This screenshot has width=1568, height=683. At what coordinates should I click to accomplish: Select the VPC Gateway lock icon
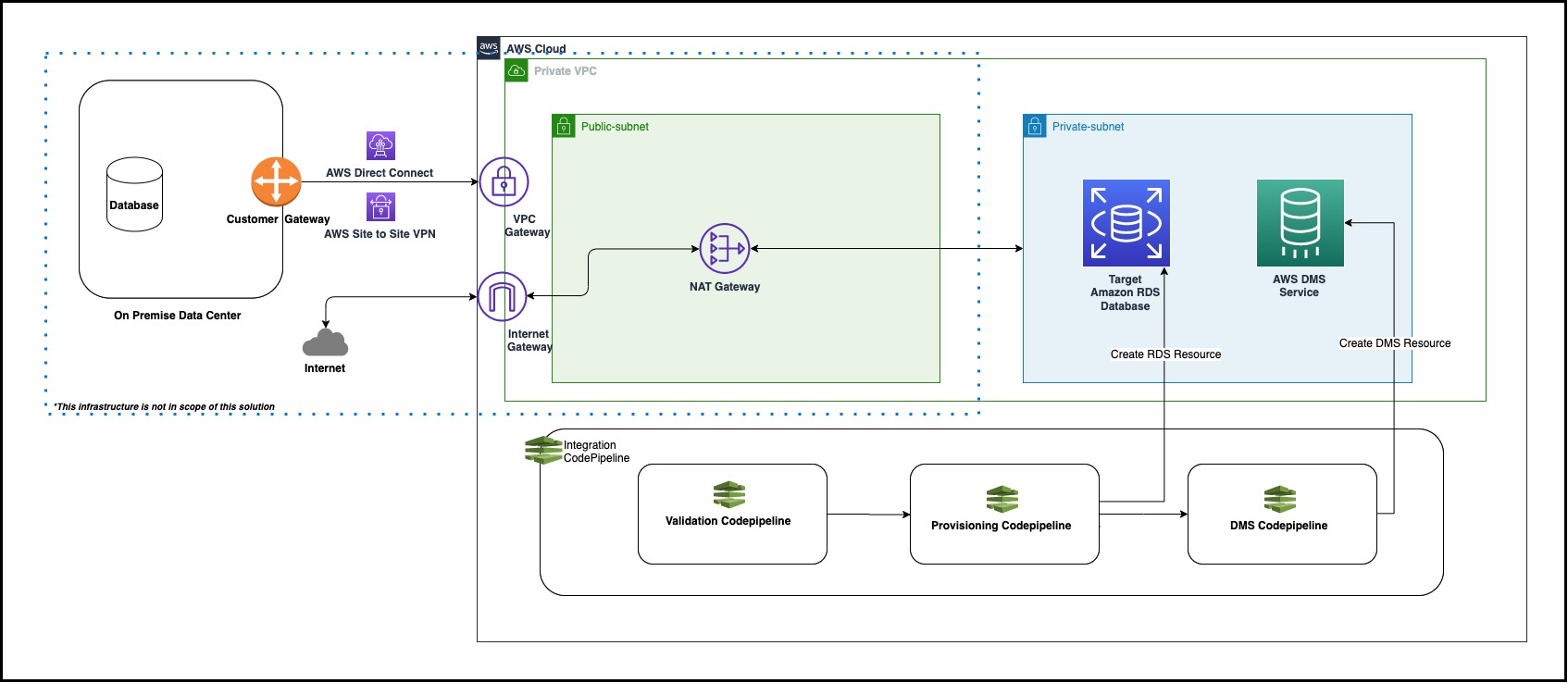(504, 182)
